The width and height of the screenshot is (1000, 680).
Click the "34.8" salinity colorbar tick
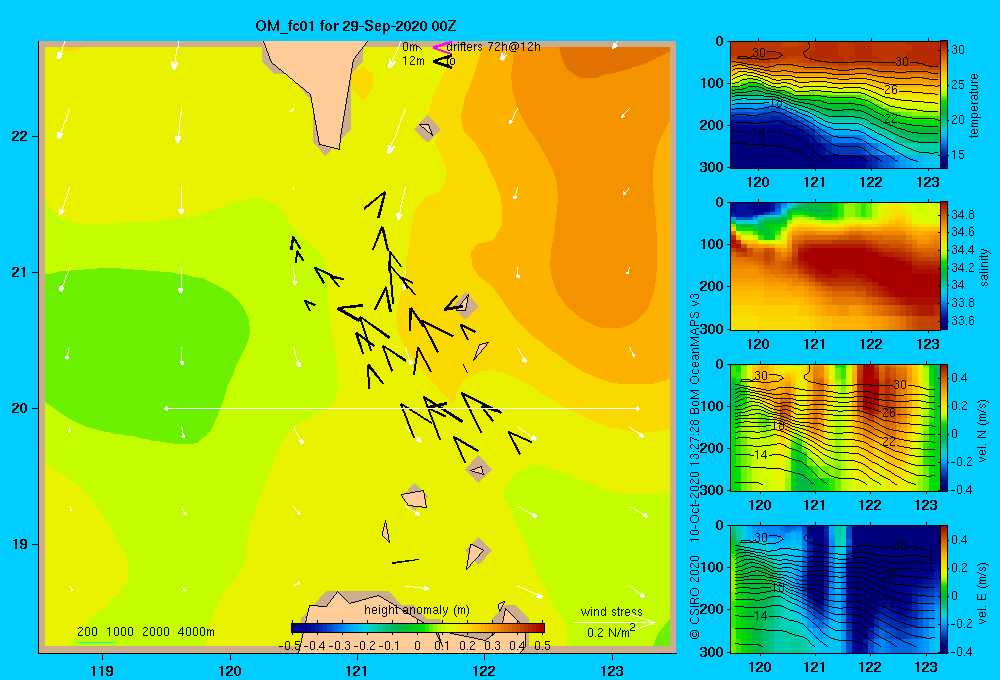tap(963, 214)
